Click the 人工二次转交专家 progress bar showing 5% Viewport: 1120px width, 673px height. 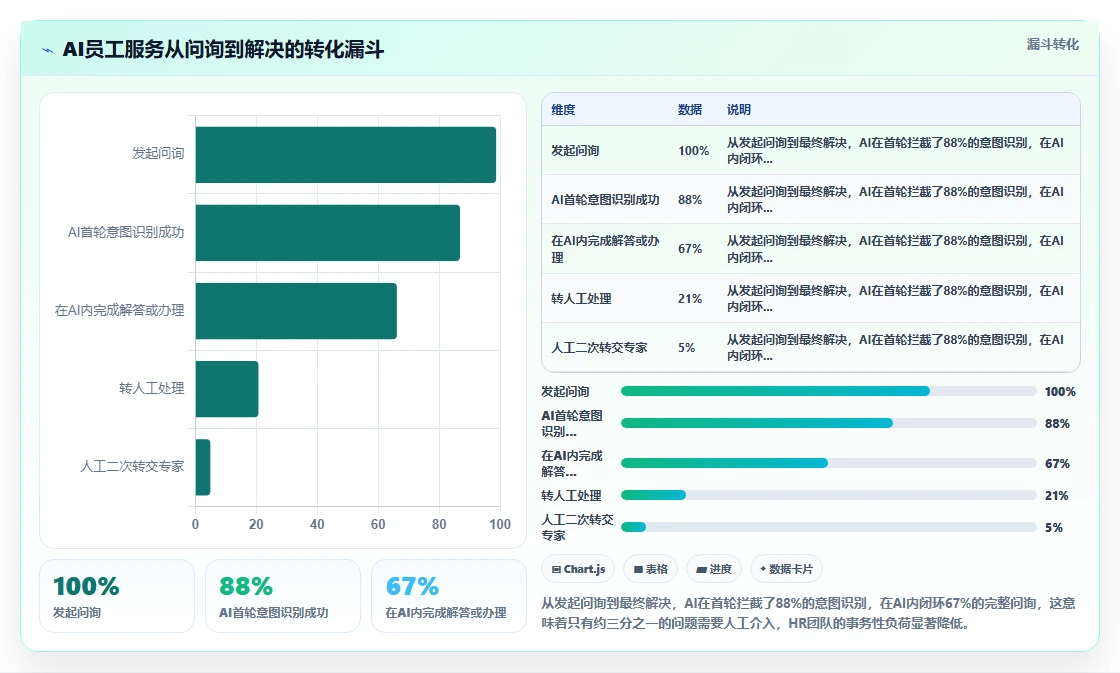[829, 527]
